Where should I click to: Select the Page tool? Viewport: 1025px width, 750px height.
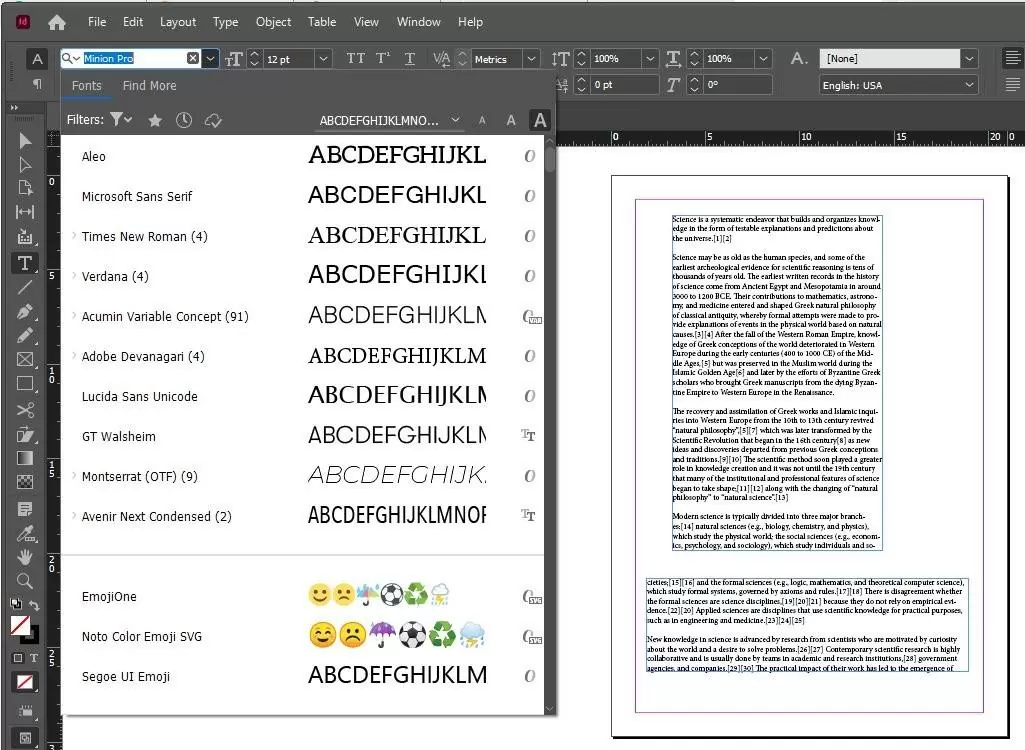(25, 188)
